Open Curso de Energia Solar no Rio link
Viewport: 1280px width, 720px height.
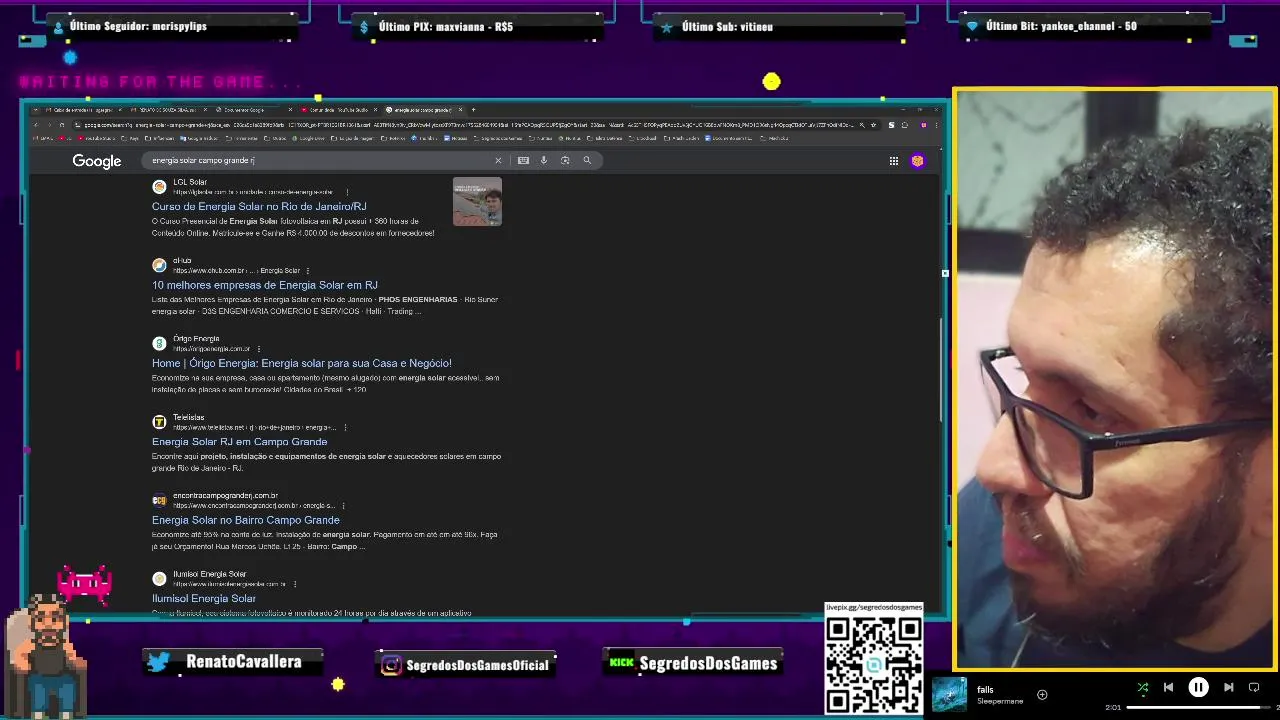tap(259, 206)
